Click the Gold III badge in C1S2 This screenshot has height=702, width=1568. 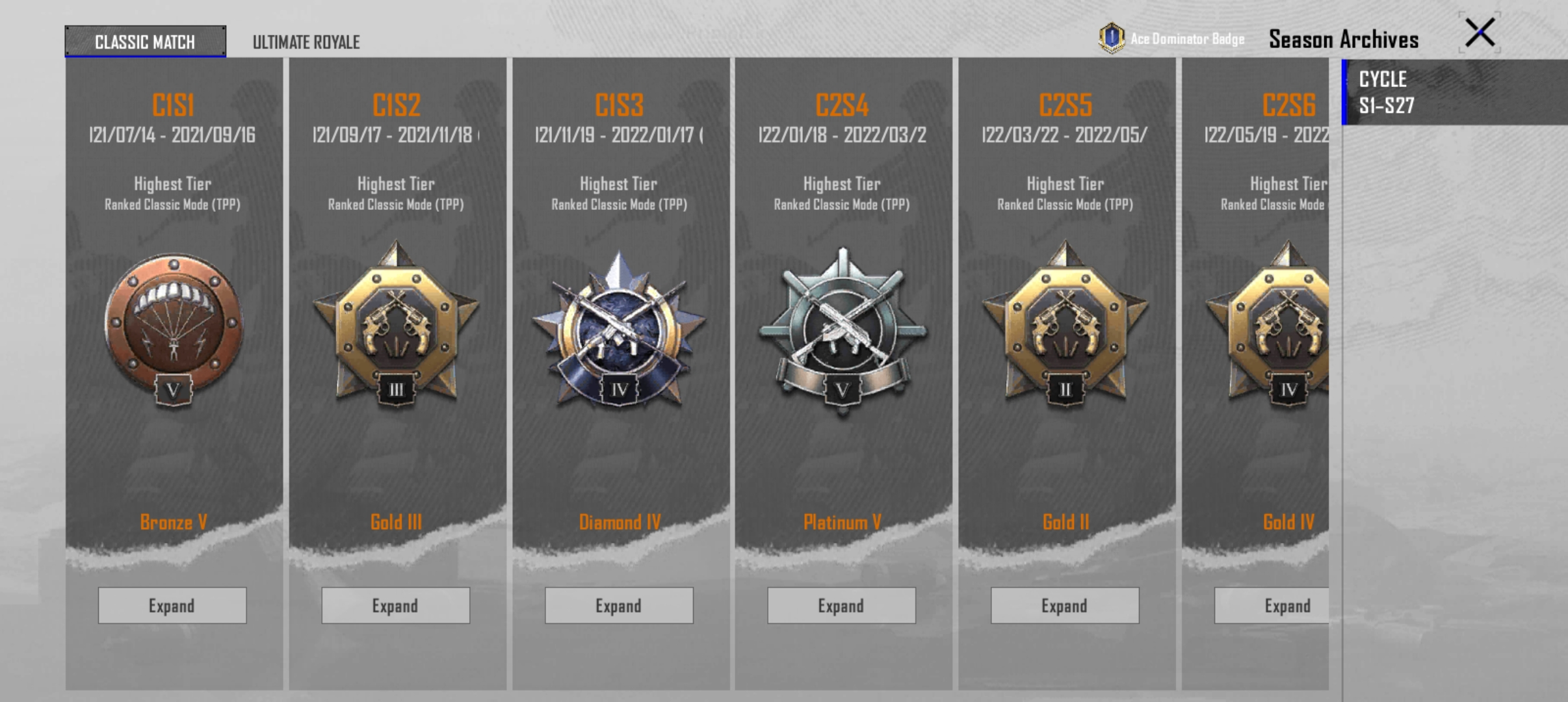pos(396,324)
